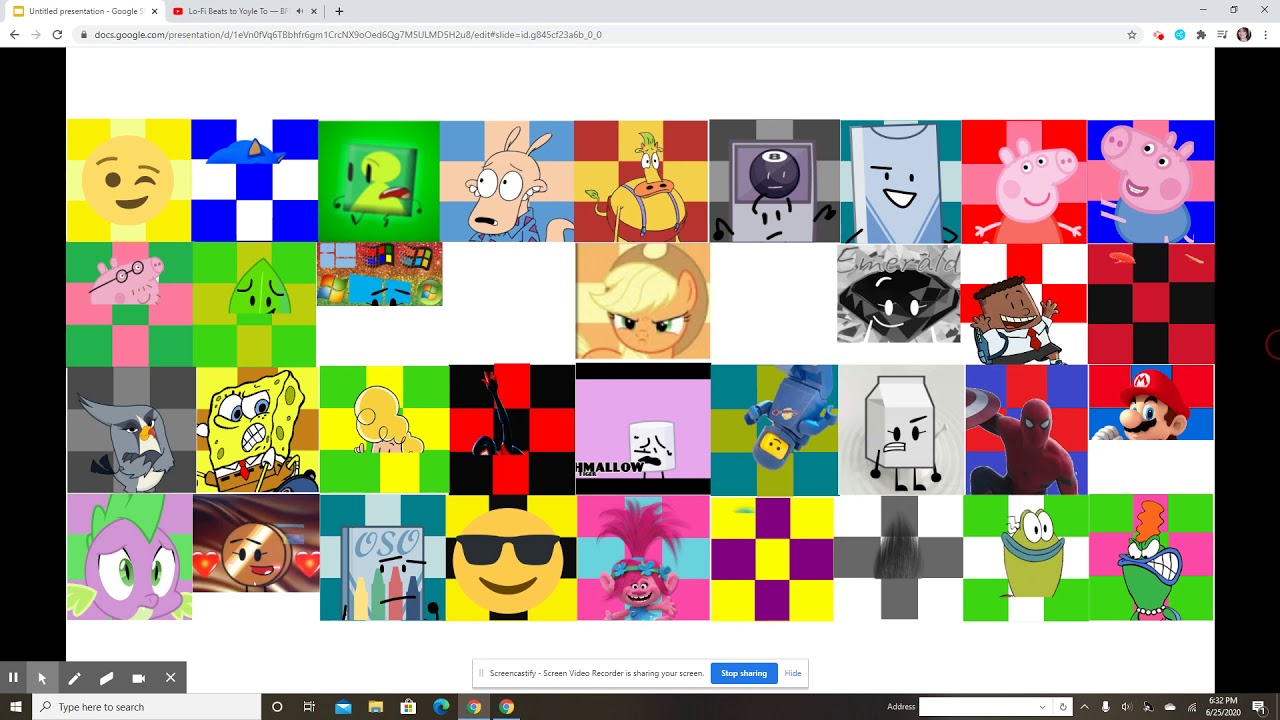This screenshot has height=720, width=1280.
Task: Mute the Lo-Fi Beats tab audio
Action: coord(299,11)
